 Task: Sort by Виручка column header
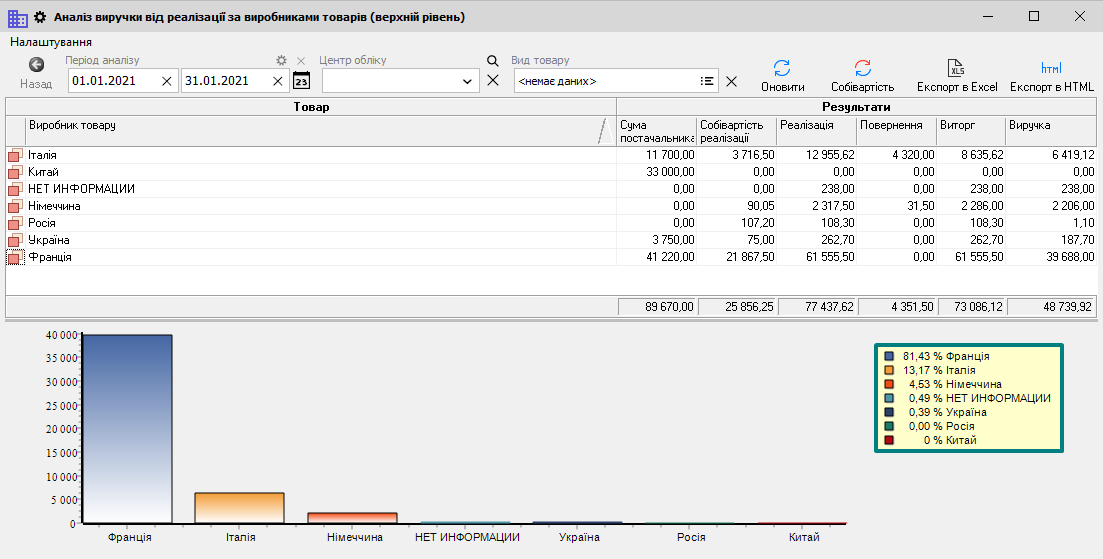click(1050, 131)
